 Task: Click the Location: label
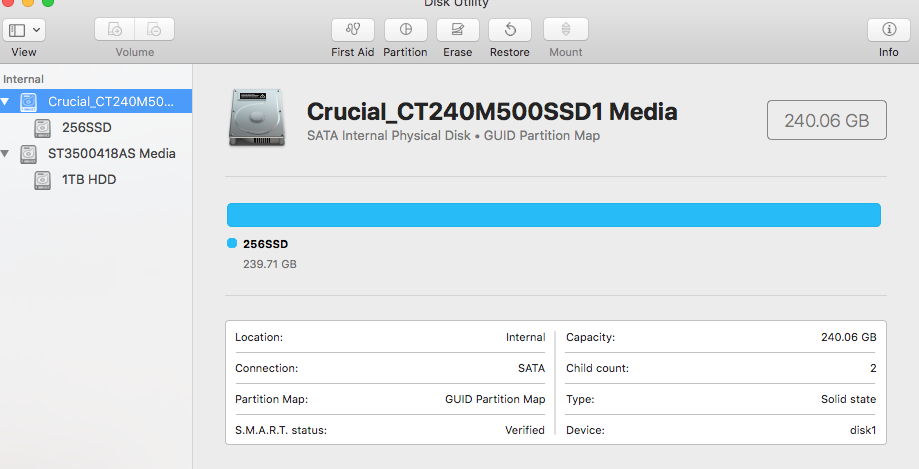click(258, 337)
